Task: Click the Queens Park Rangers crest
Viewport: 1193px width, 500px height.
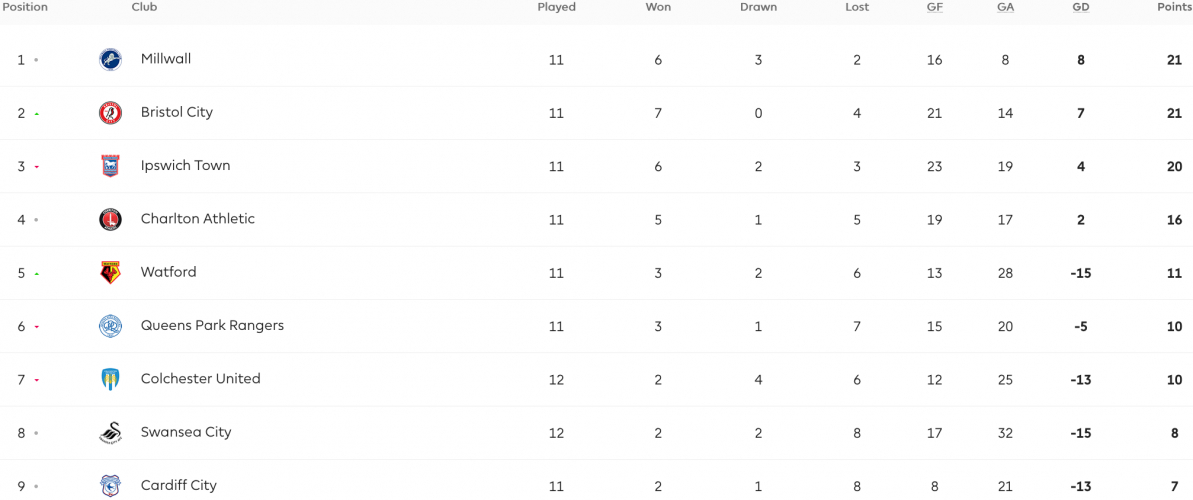Action: (110, 326)
